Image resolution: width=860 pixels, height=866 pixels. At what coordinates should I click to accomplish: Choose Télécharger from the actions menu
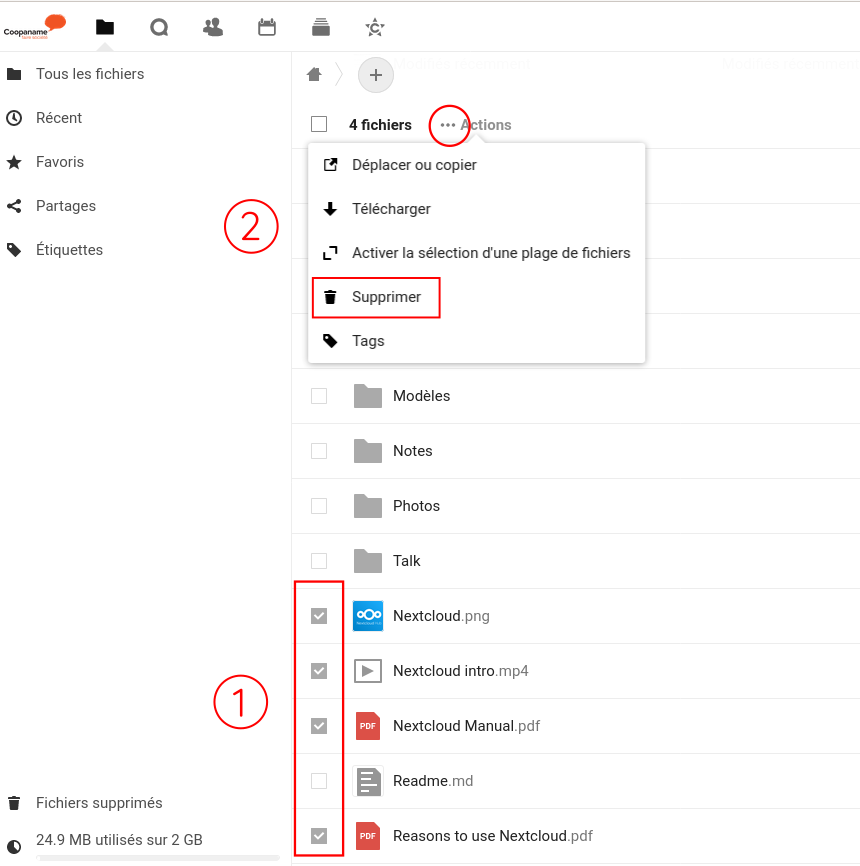coord(390,209)
